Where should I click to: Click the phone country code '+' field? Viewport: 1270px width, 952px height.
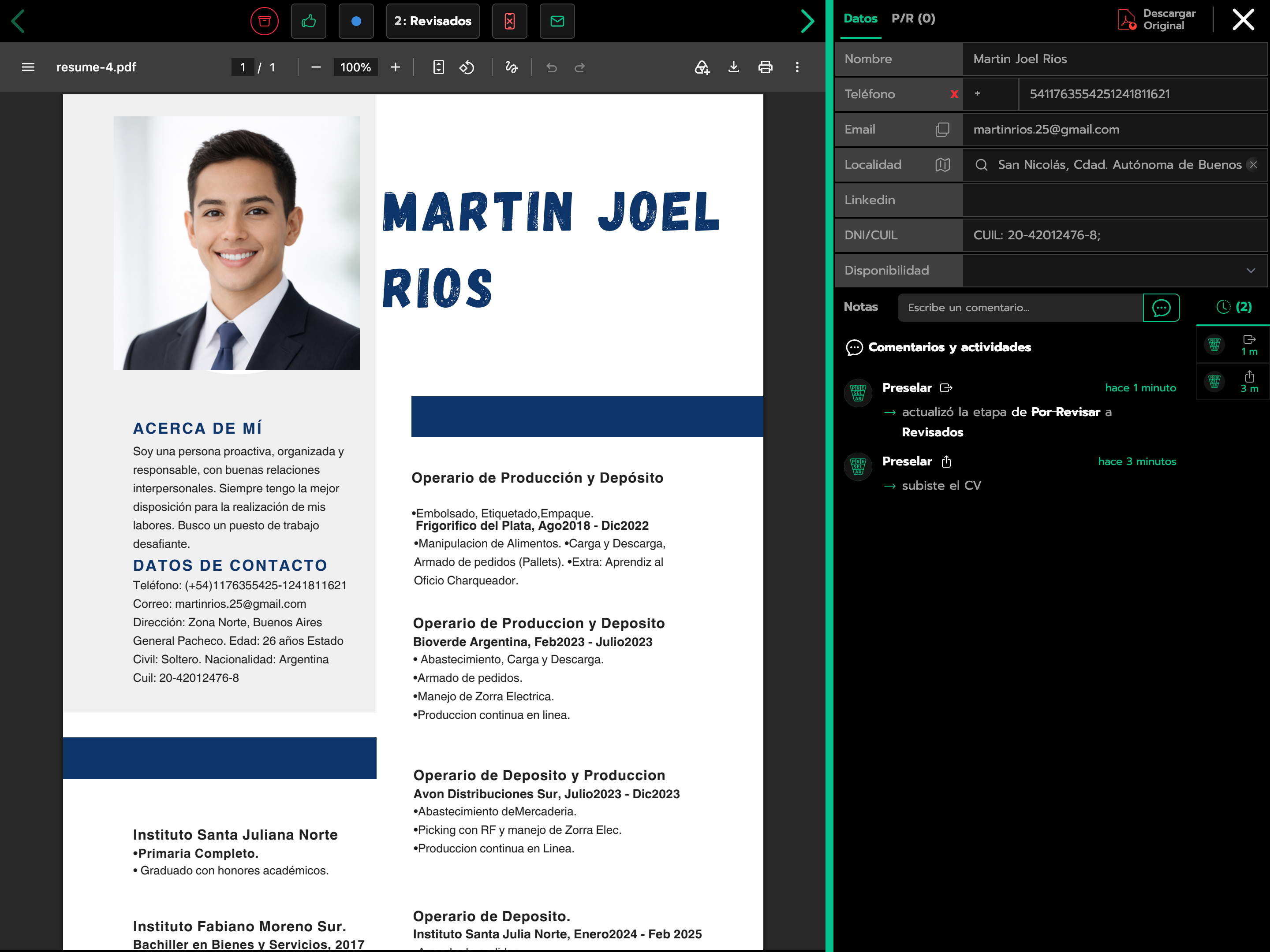pyautogui.click(x=990, y=94)
